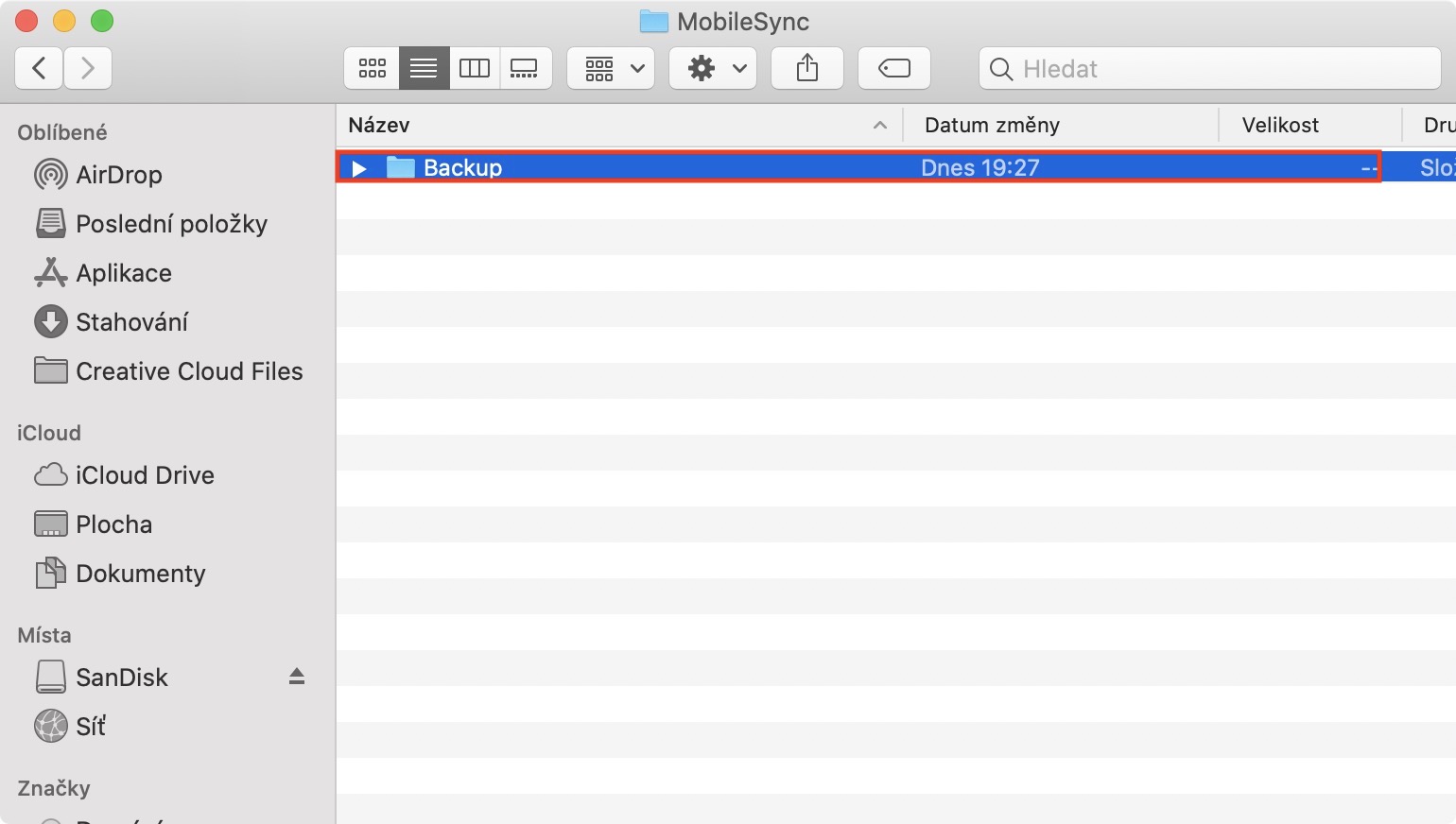1456x824 pixels.
Task: Focus the Hledat search field
Action: pyautogui.click(x=1210, y=68)
